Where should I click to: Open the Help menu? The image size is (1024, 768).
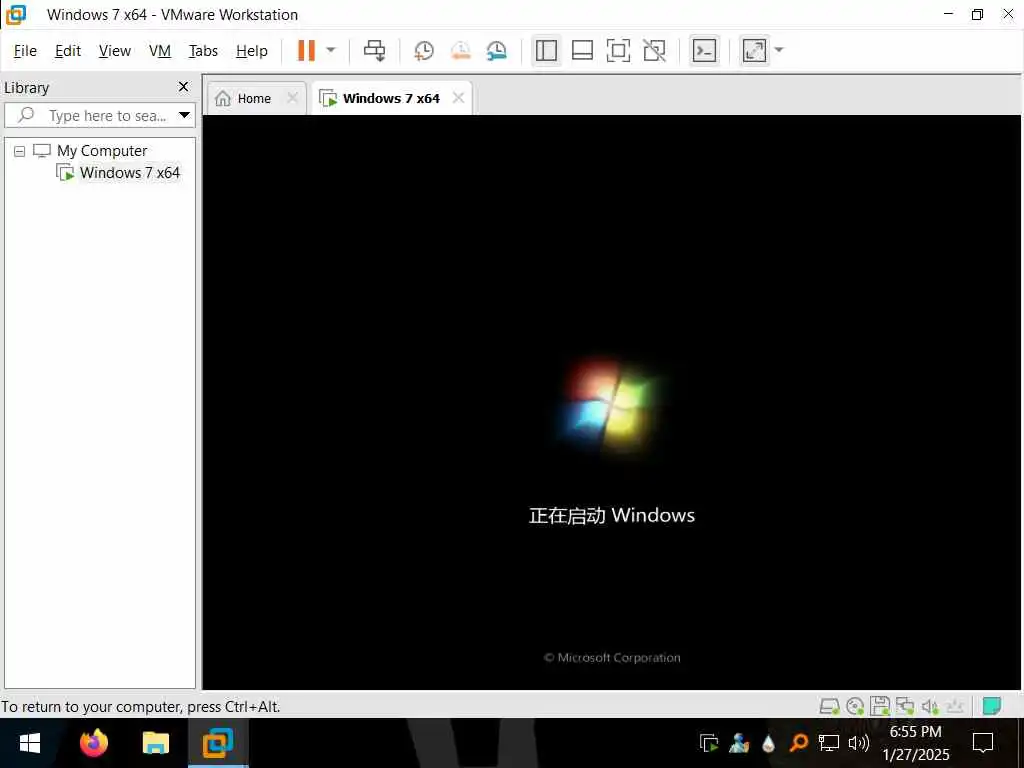(252, 50)
